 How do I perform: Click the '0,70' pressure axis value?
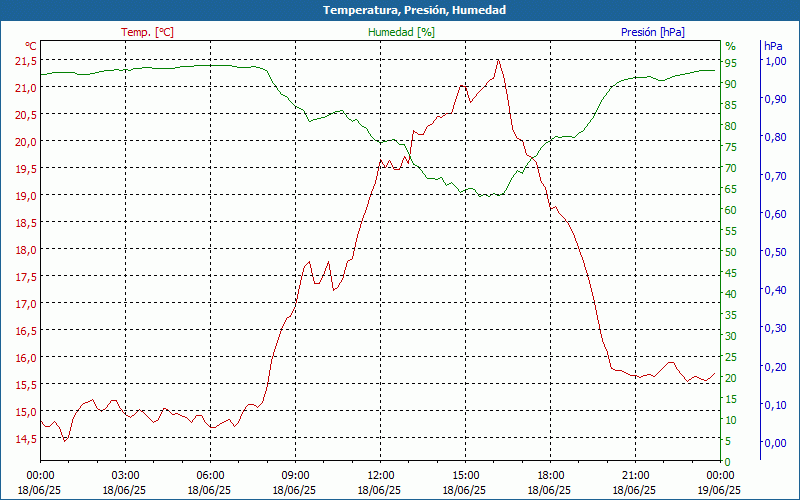point(776,176)
